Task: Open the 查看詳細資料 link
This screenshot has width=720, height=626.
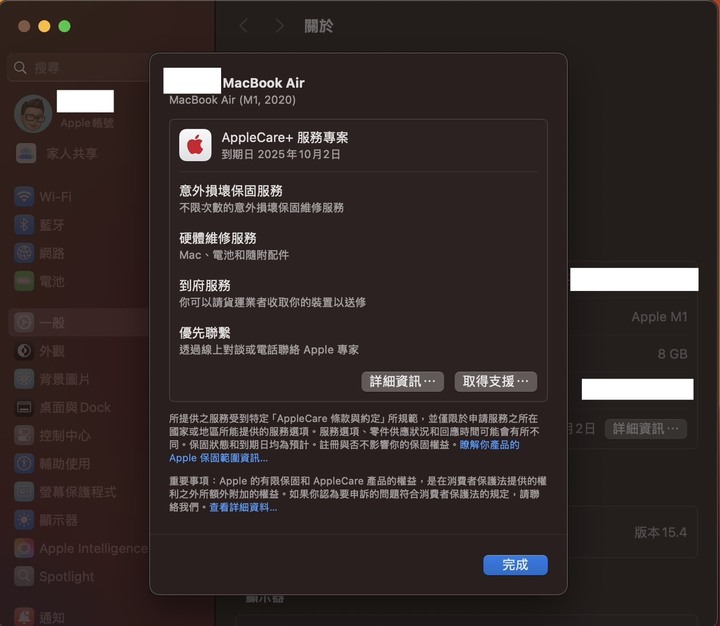Action: tap(243, 507)
